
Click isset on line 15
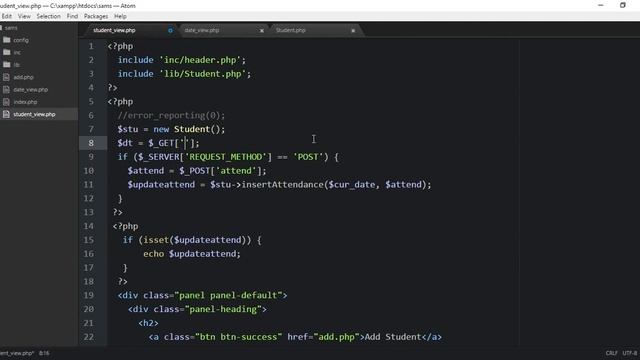[156, 240]
